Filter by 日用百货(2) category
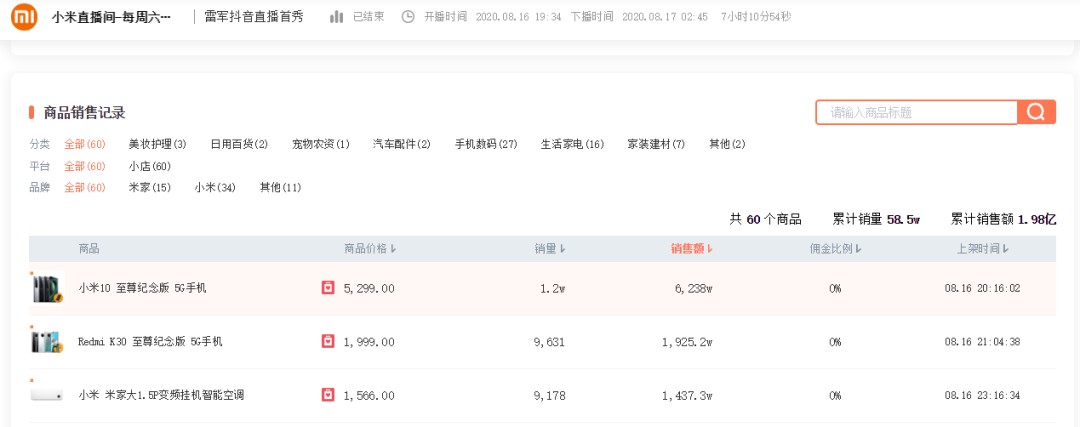 239,145
